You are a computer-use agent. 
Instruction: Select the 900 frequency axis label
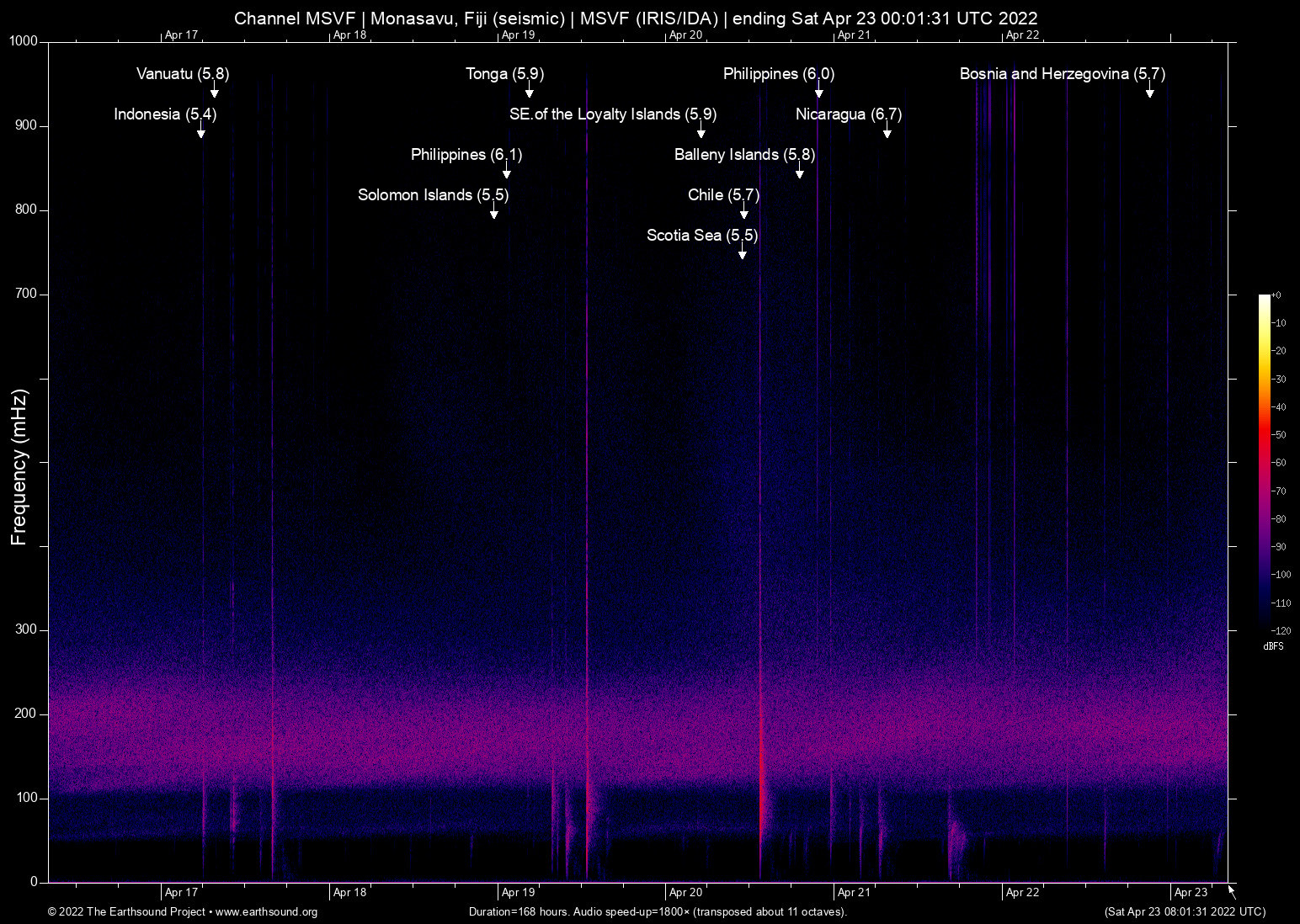point(27,125)
